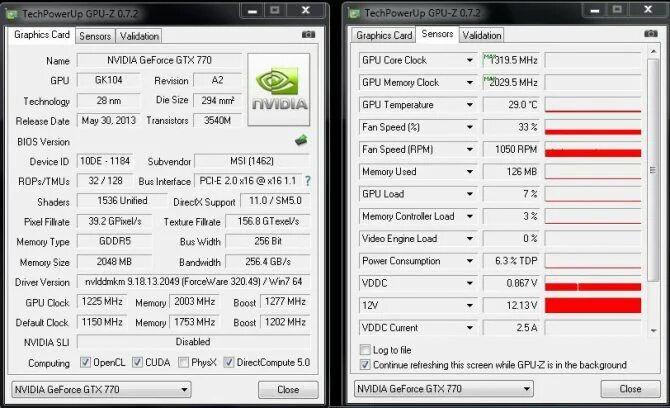This screenshot has height=408, width=670.
Task: Open Fan Speed (RPM) sensor dropdown
Action: 470,149
